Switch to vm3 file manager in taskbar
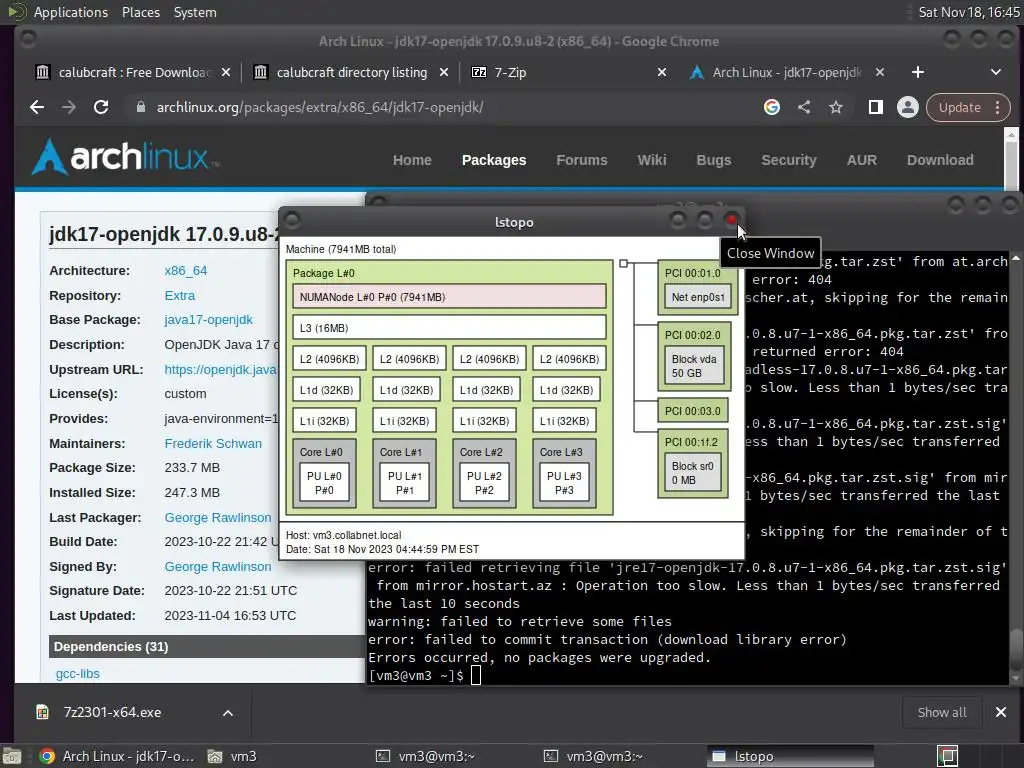Screen dimensions: 1024x768 232,756
